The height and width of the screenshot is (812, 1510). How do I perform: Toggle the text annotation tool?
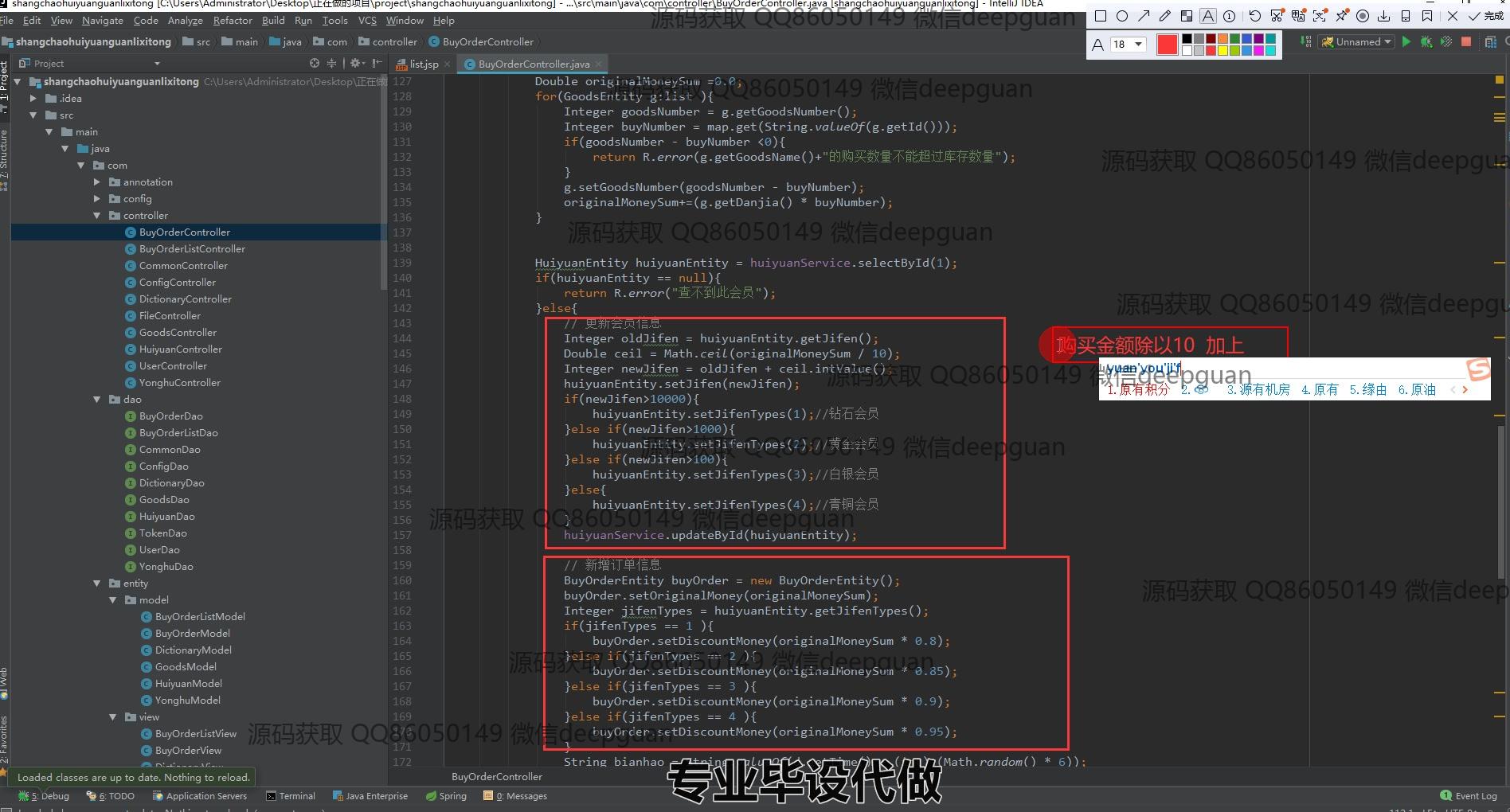(x=1208, y=16)
